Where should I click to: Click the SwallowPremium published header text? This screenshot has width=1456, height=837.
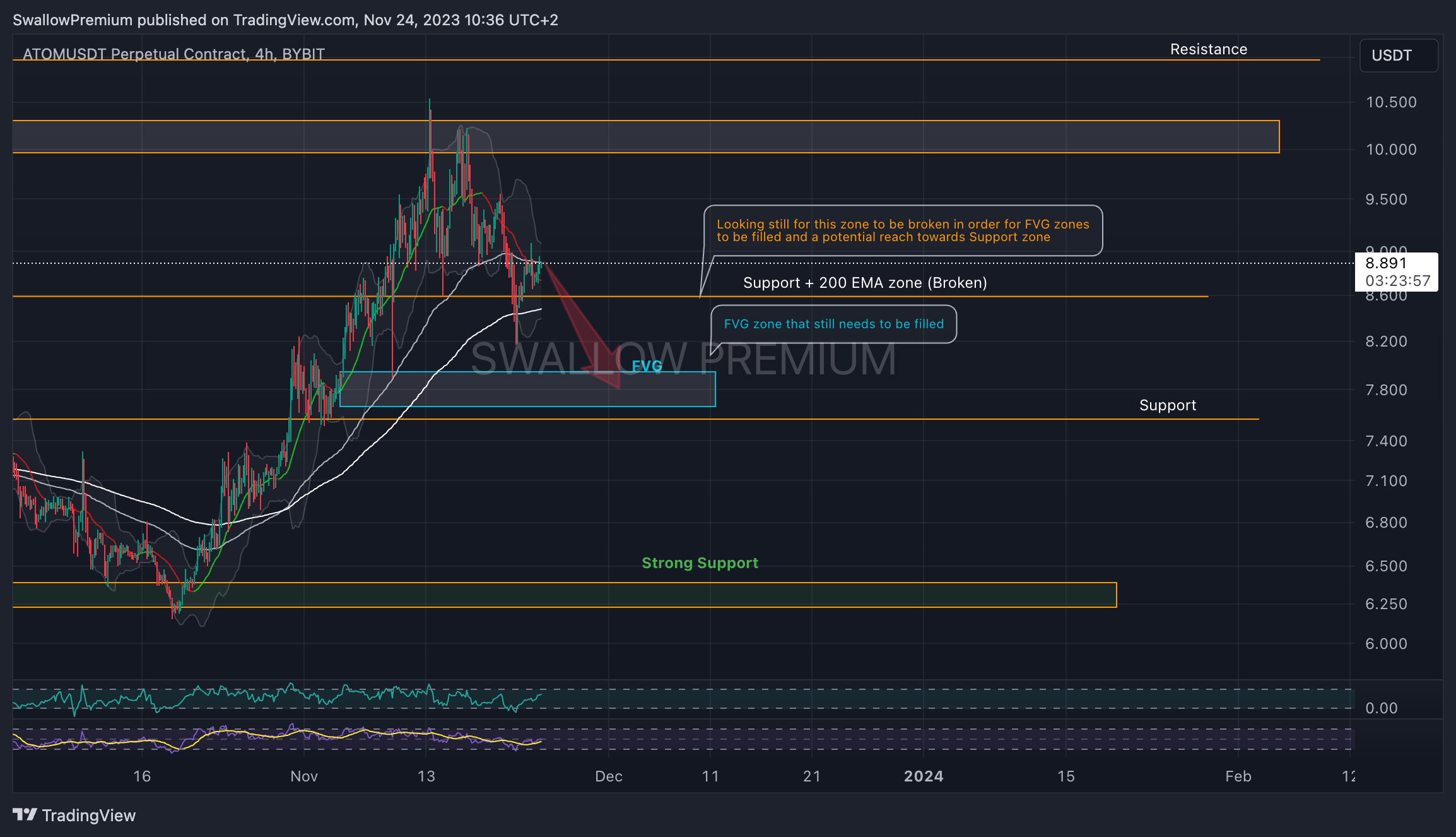[285, 20]
